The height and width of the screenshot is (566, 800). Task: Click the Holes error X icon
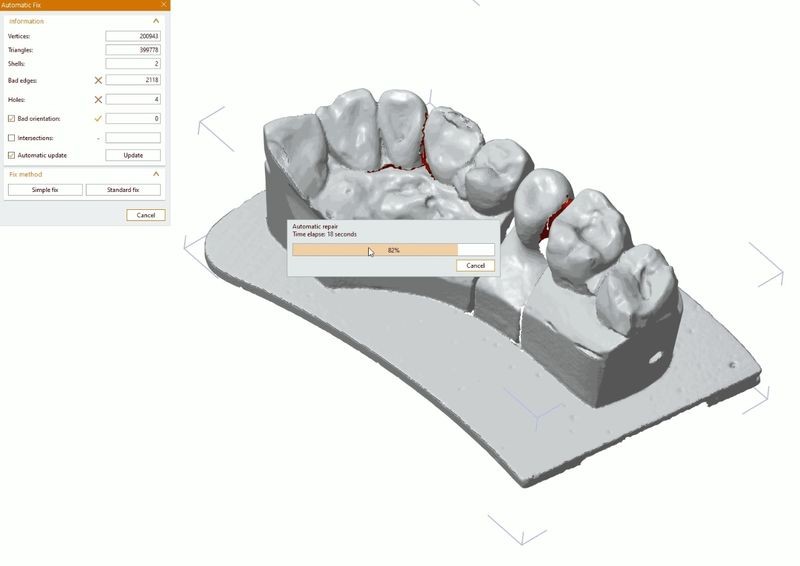point(98,100)
